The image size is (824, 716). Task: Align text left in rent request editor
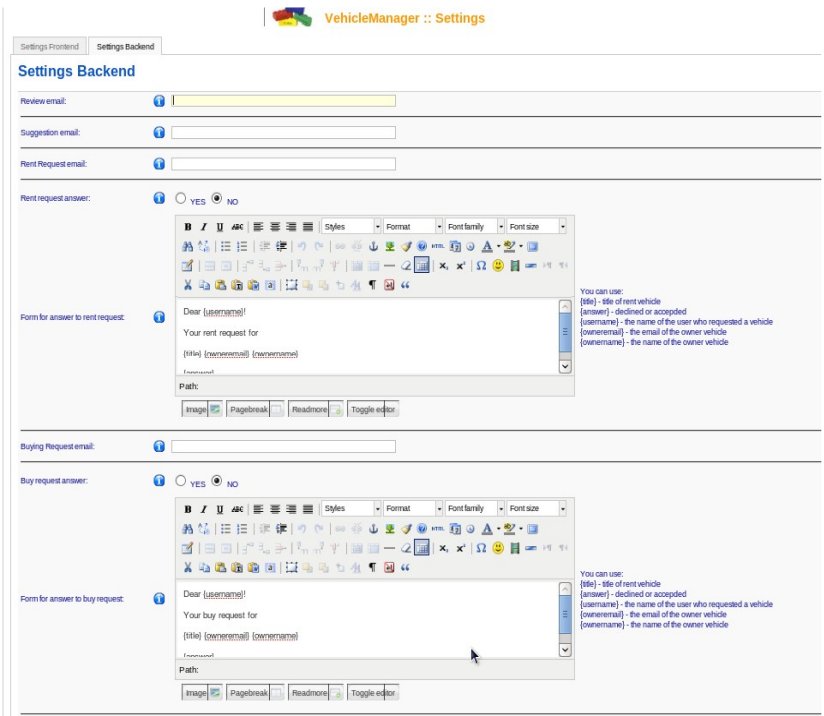258,227
